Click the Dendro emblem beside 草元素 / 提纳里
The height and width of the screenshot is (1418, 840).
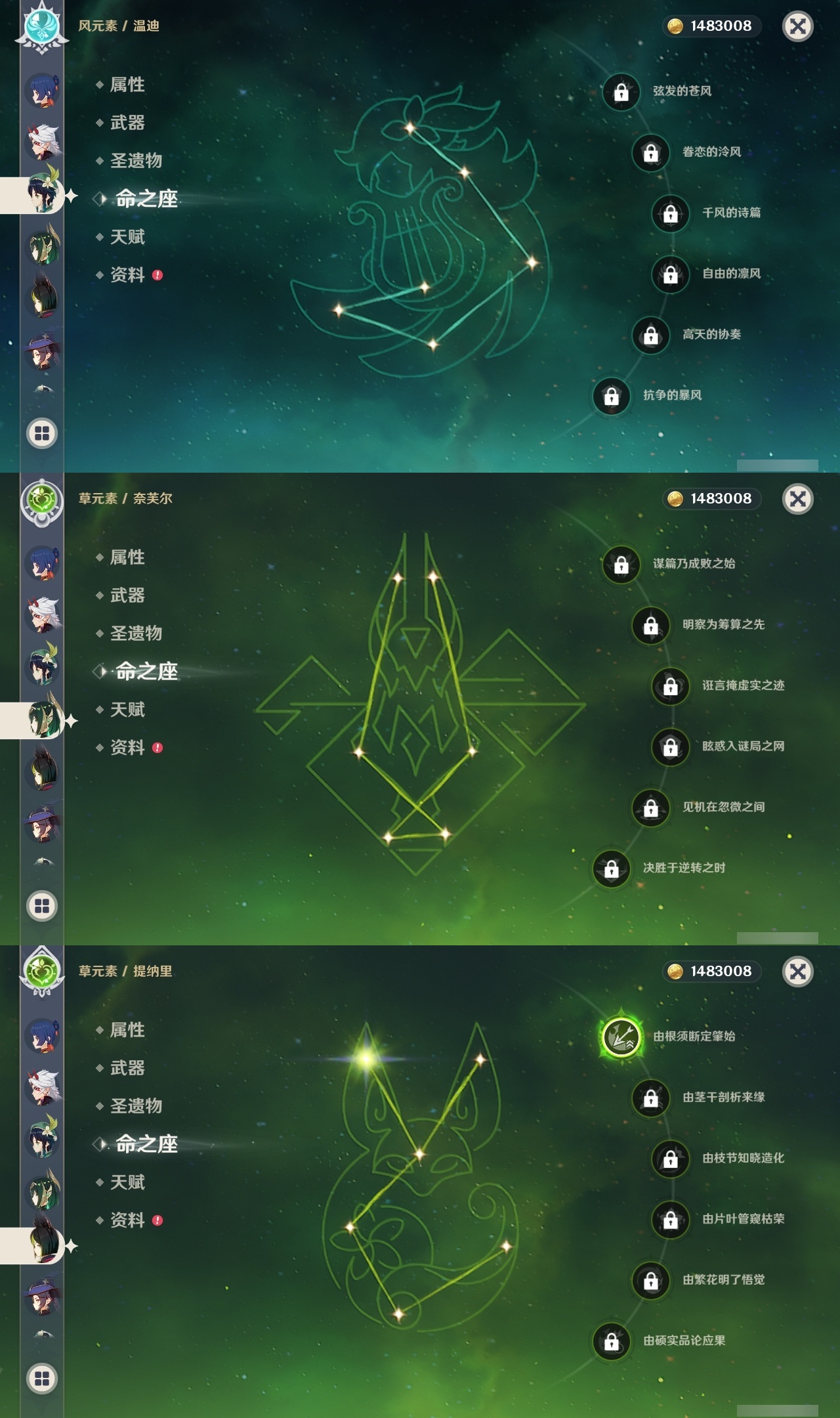coord(42,972)
